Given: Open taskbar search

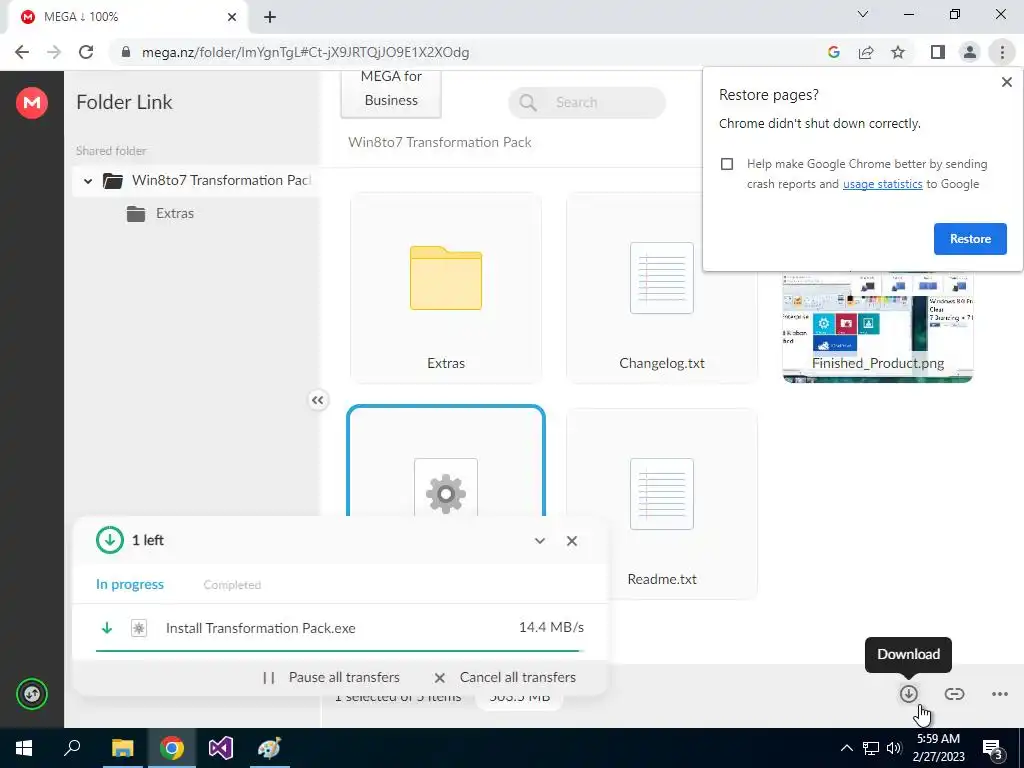Looking at the screenshot, I should 72,748.
